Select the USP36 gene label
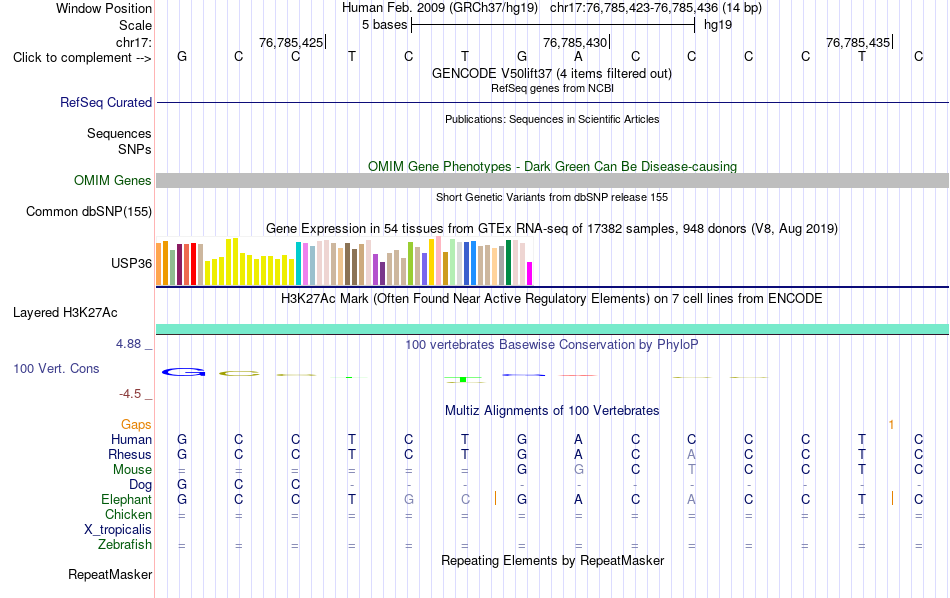 click(x=131, y=264)
